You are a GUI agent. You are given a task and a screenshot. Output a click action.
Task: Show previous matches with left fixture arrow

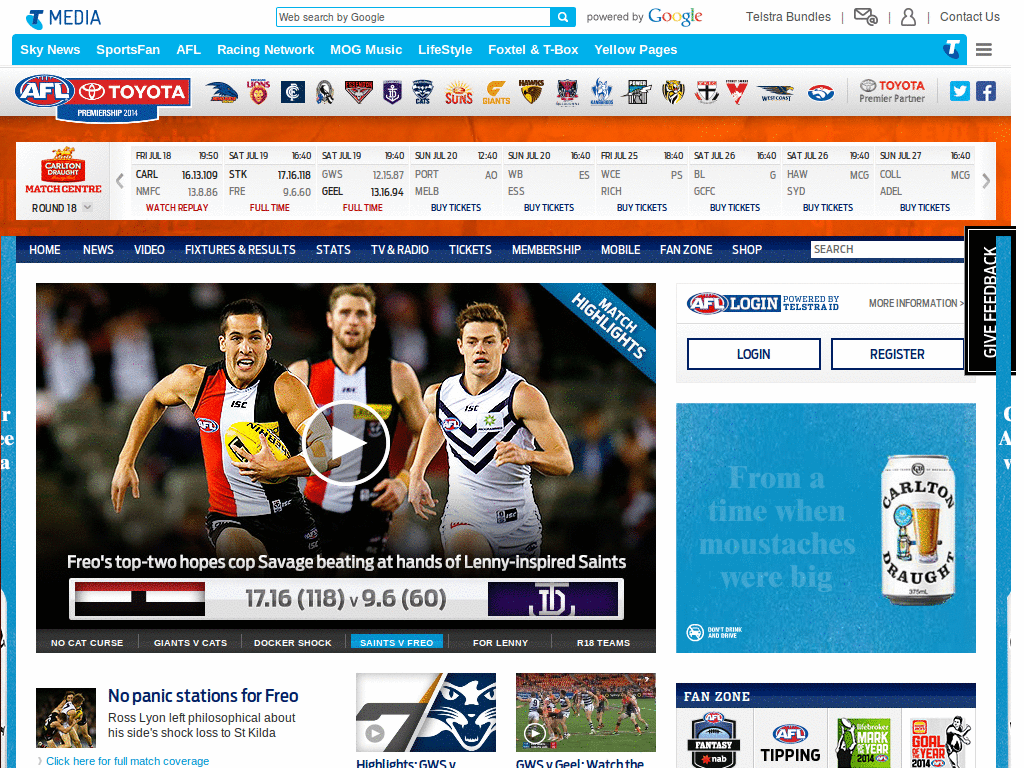pyautogui.click(x=120, y=181)
